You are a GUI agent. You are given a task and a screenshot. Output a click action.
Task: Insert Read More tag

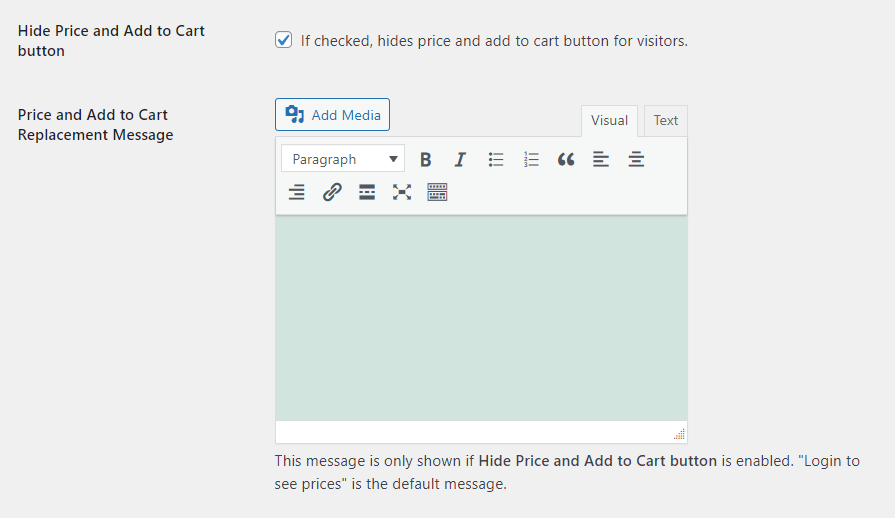(x=367, y=192)
